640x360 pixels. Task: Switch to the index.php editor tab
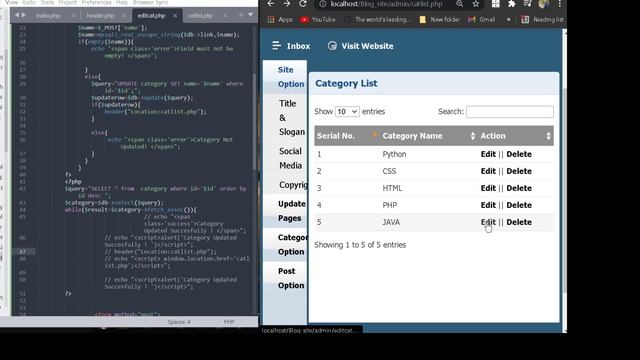coord(48,16)
